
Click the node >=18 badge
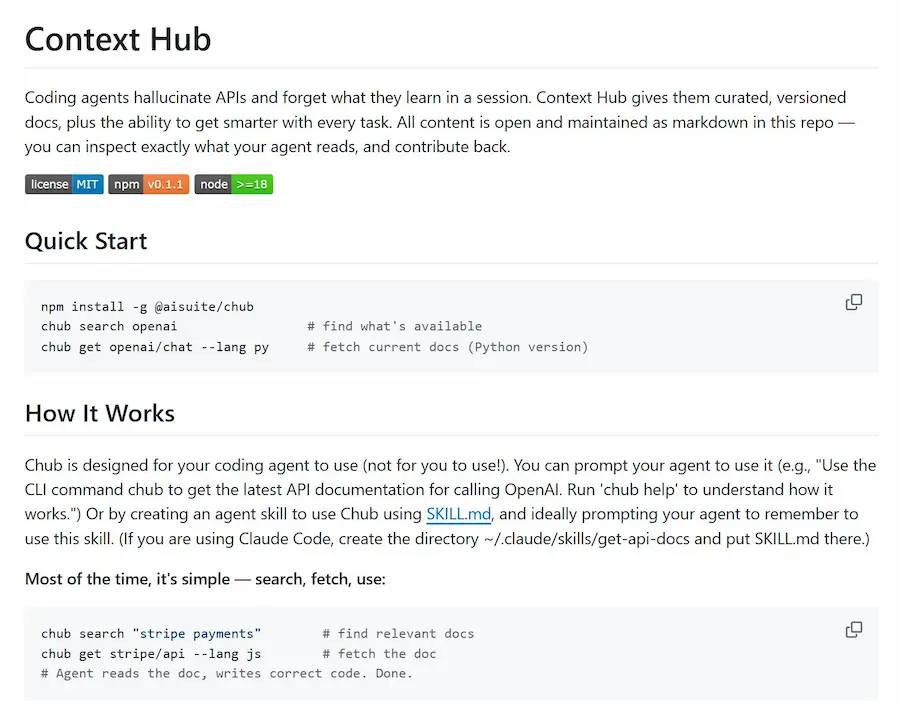pos(233,184)
